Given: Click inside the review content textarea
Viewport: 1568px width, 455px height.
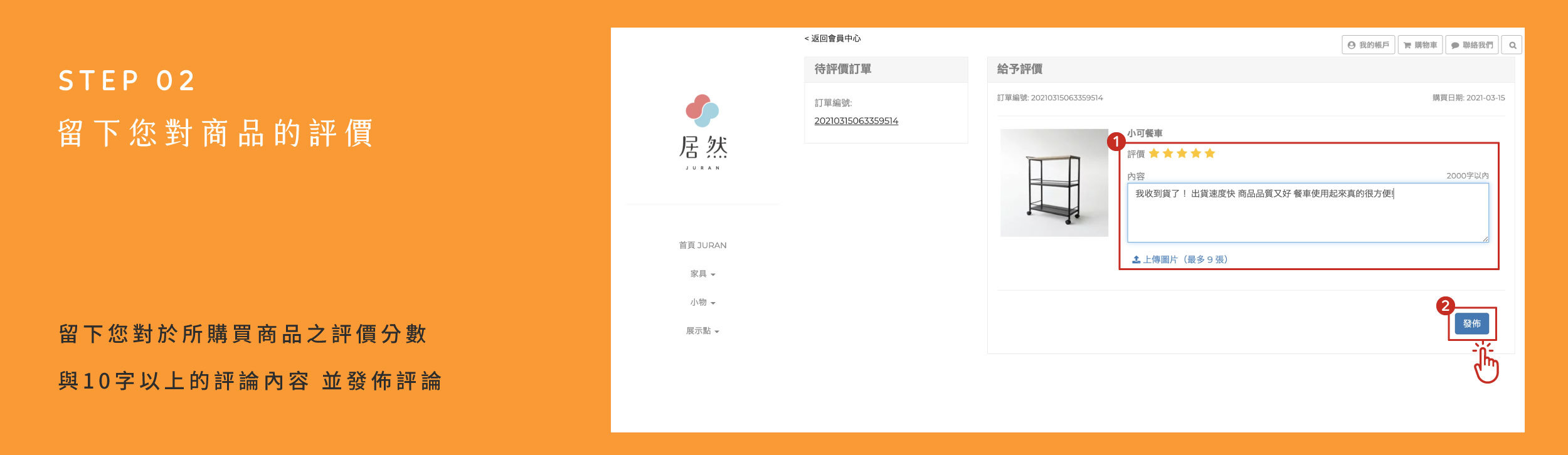Looking at the screenshot, I should point(1308,213).
